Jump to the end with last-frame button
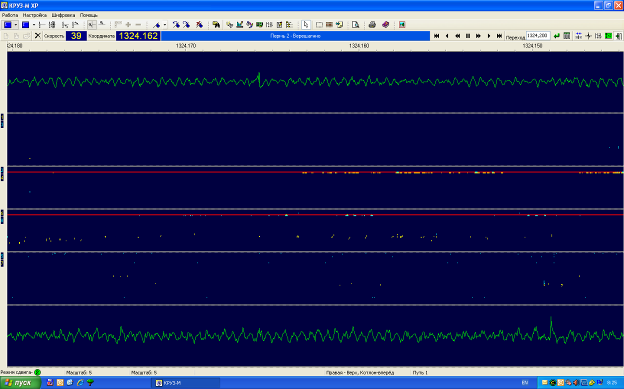 [499, 36]
